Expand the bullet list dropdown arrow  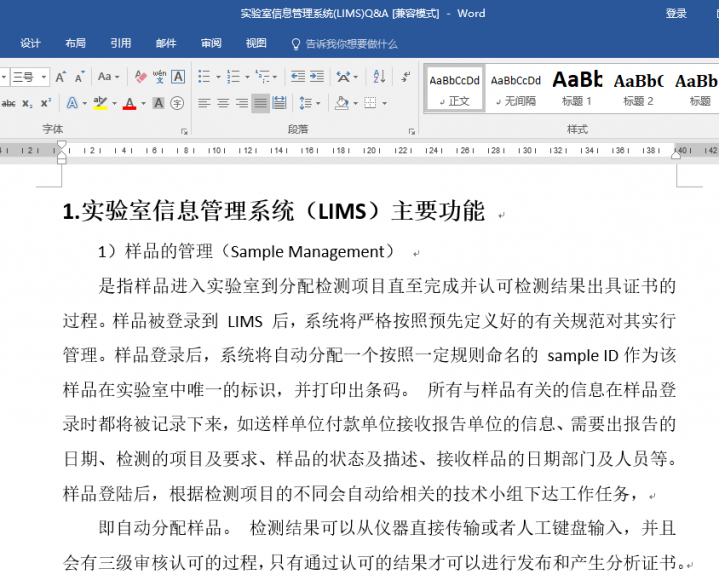click(x=218, y=77)
